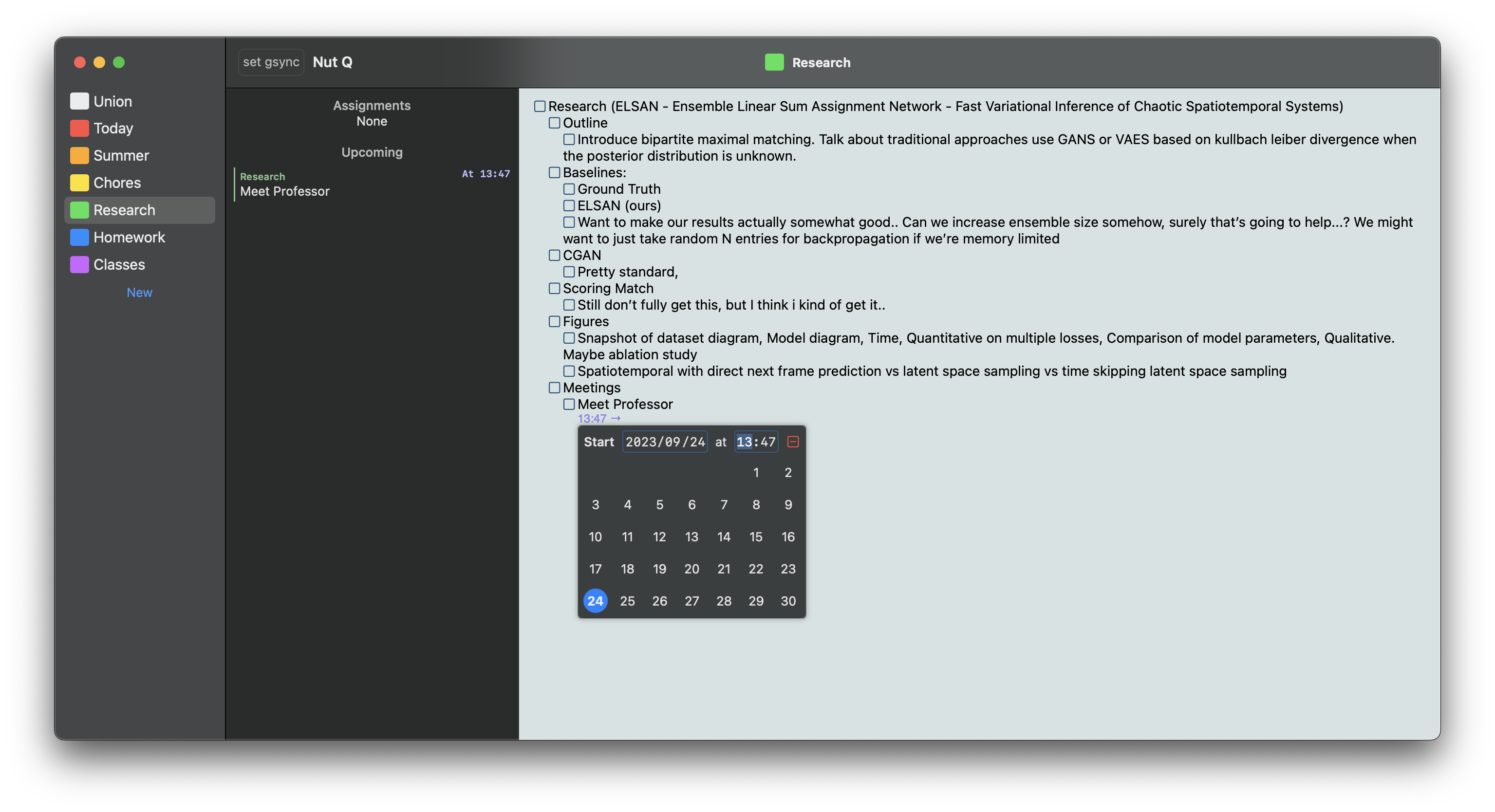
Task: Select the Union list icon
Action: 79,101
